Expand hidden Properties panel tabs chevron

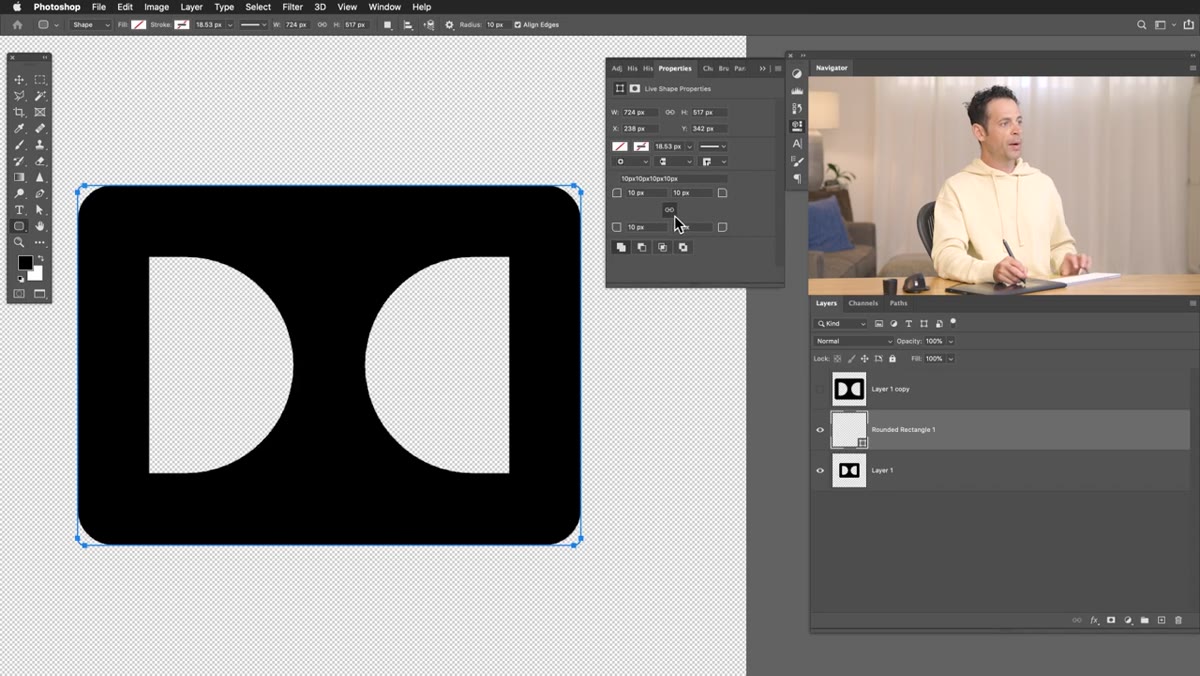[762, 68]
